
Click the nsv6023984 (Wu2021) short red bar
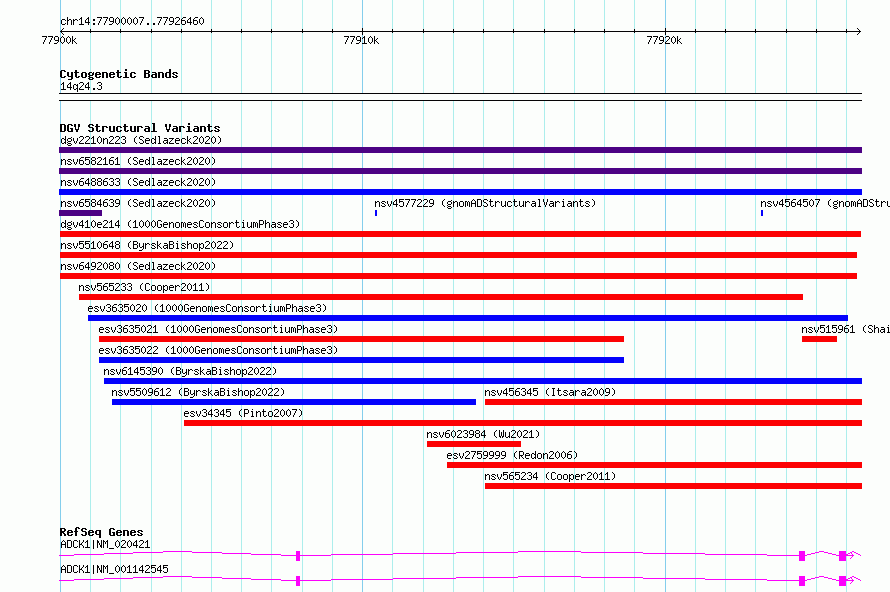(474, 444)
